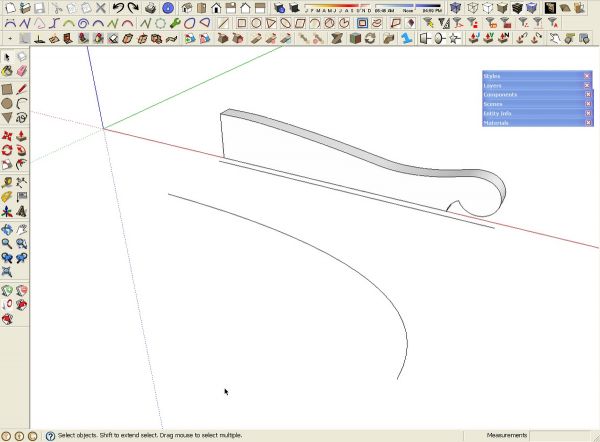The height and width of the screenshot is (442, 600).
Task: Toggle X-ray face style
Action: point(455,8)
